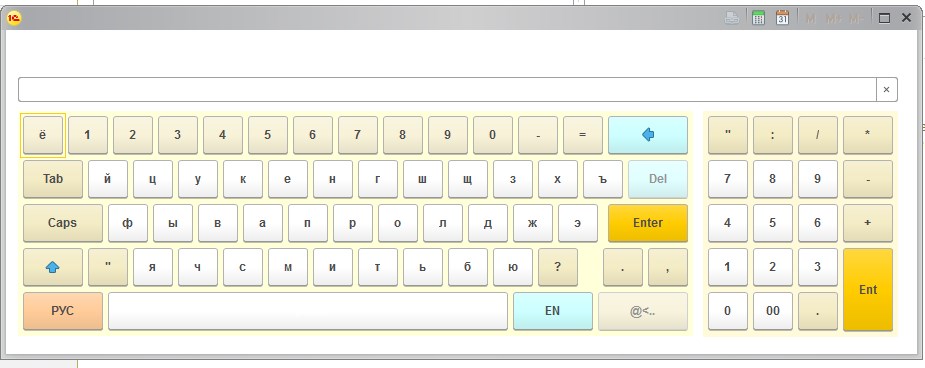Click the printer icon in title bar

[x=732, y=18]
